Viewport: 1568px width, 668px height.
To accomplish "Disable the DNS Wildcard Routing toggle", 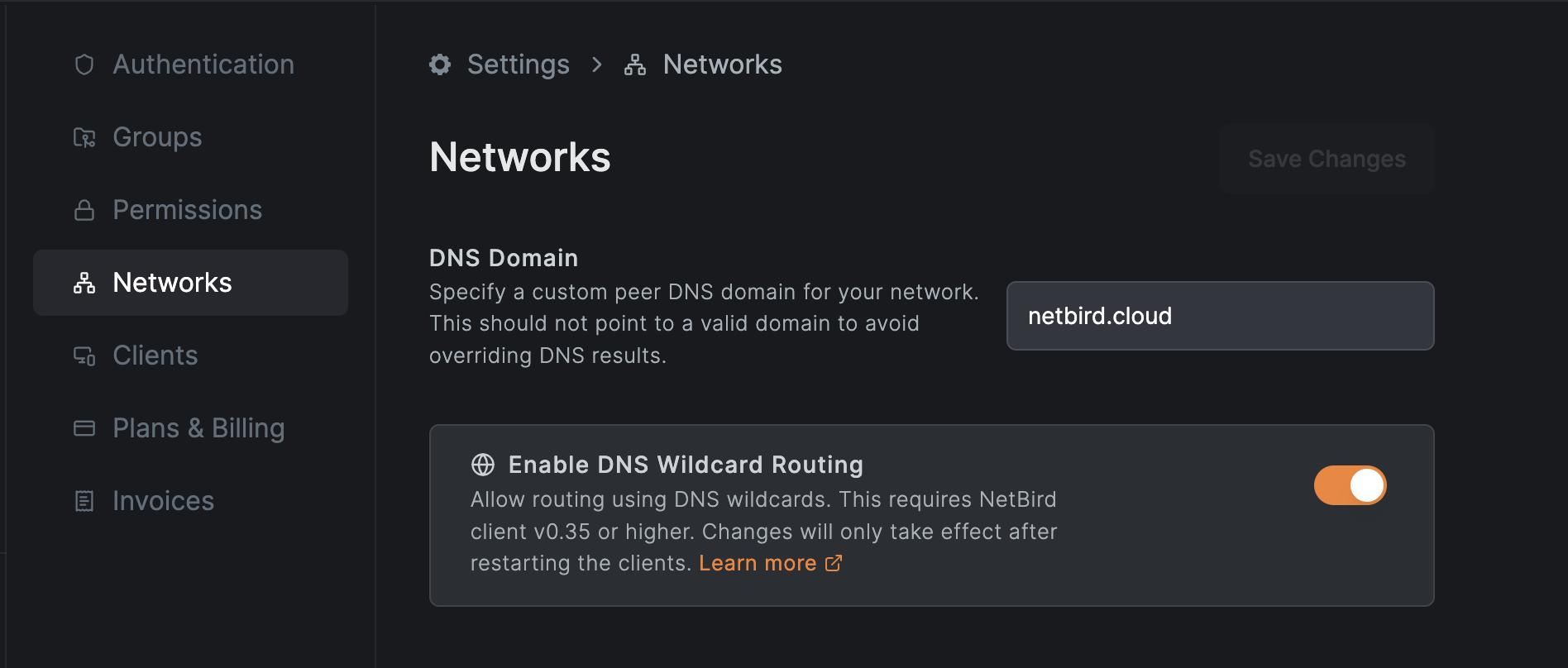I will coord(1350,485).
